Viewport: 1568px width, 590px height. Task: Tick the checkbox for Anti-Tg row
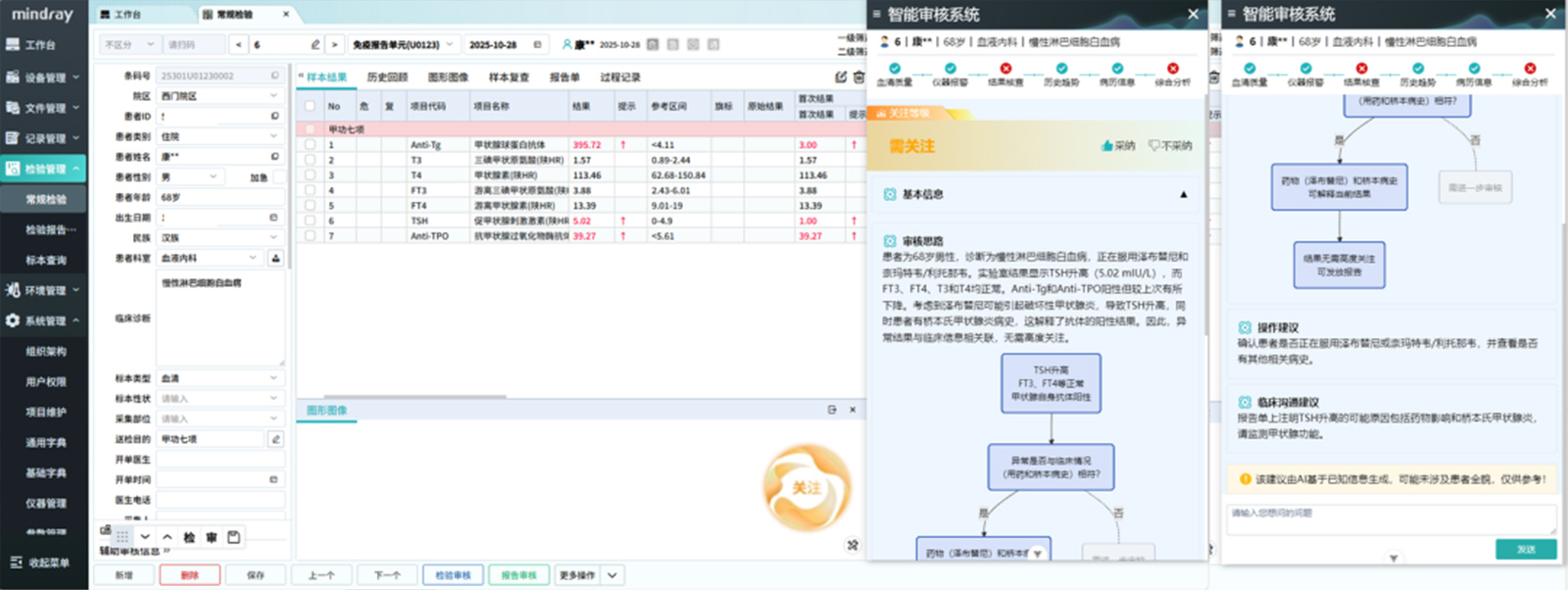click(x=311, y=145)
